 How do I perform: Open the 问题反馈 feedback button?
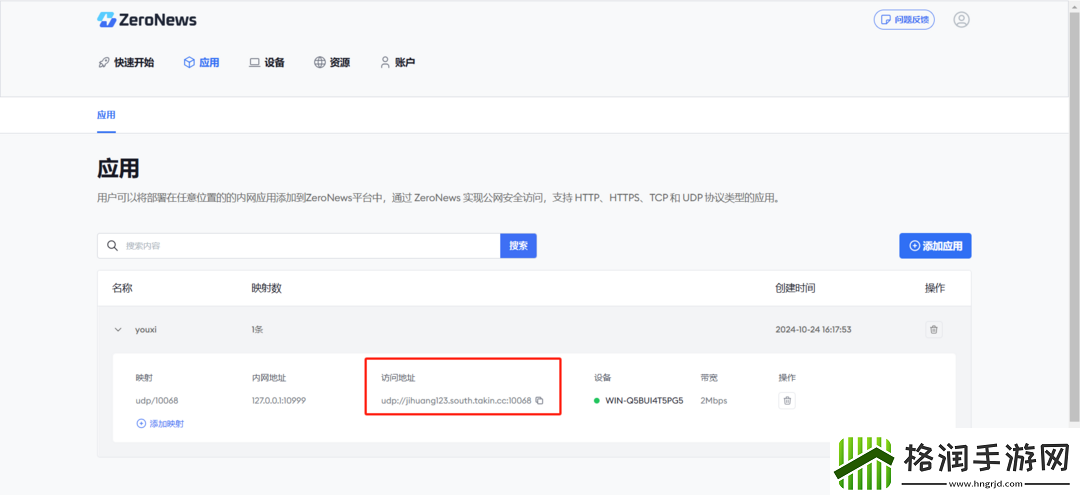pyautogui.click(x=904, y=20)
